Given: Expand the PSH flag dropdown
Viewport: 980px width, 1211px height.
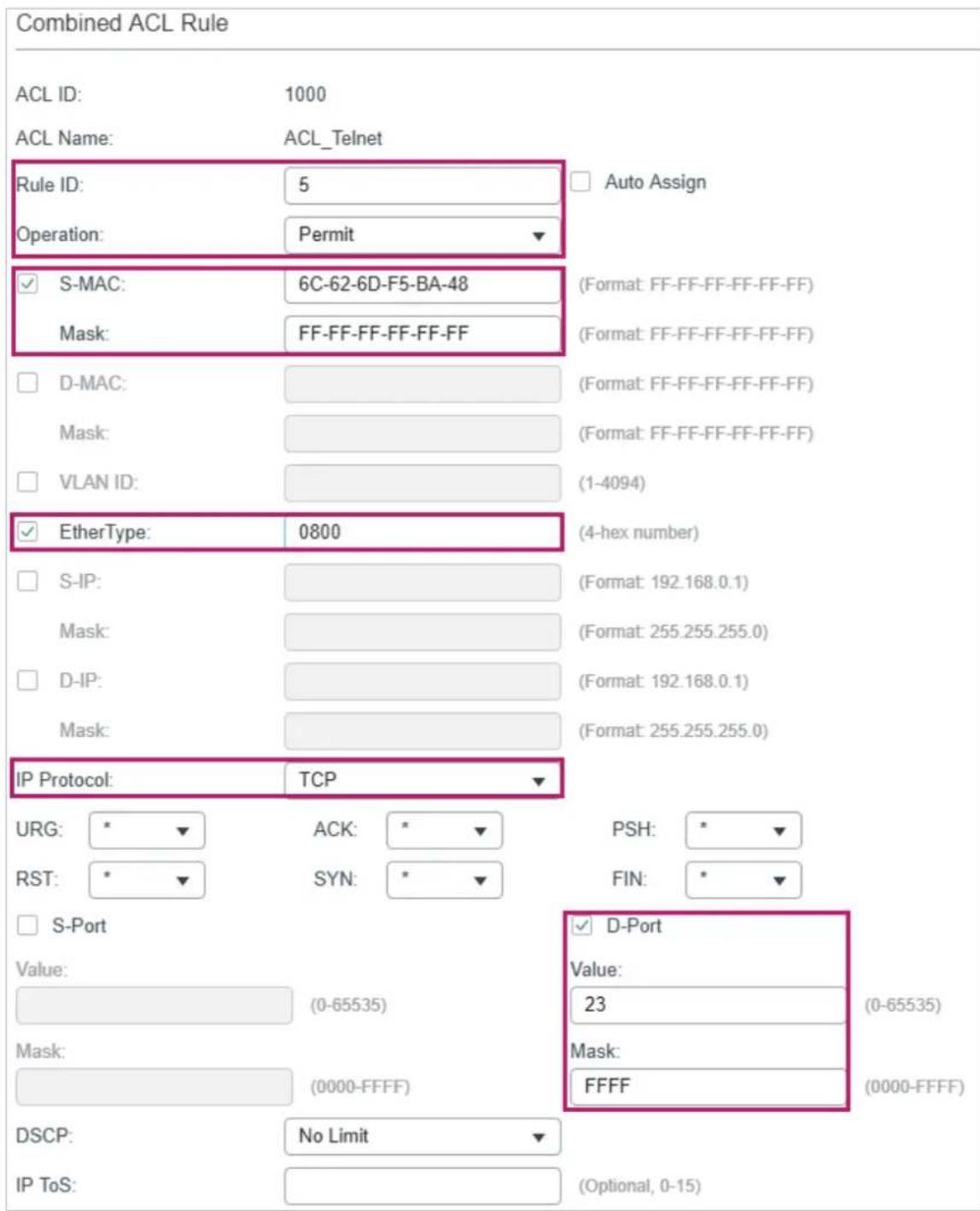Looking at the screenshot, I should click(x=743, y=830).
